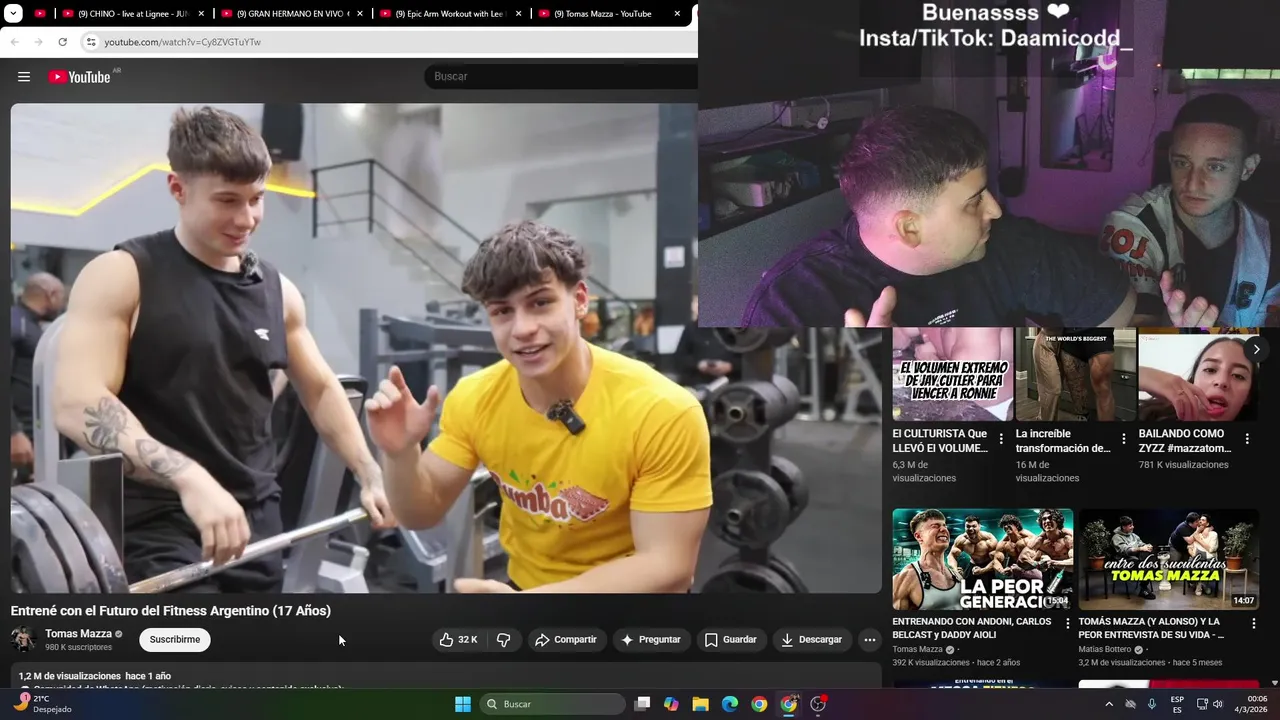
Task: Open Tomas Mazza channel name link
Action: (78, 634)
